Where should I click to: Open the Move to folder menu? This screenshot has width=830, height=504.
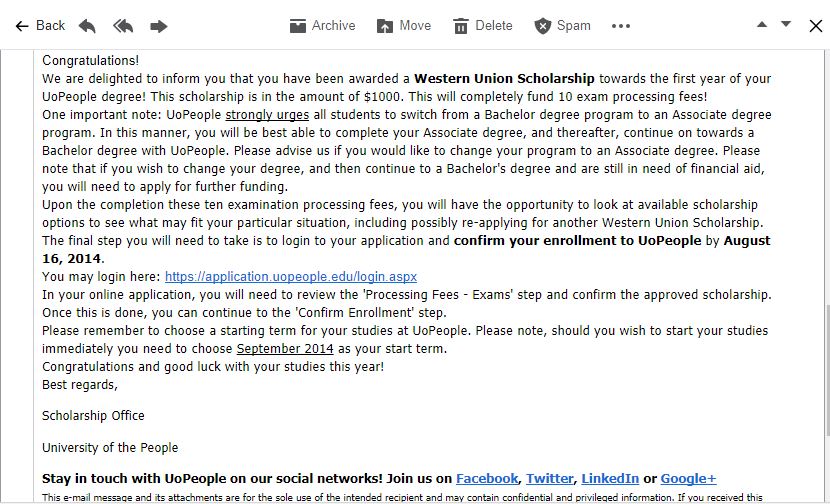point(404,26)
